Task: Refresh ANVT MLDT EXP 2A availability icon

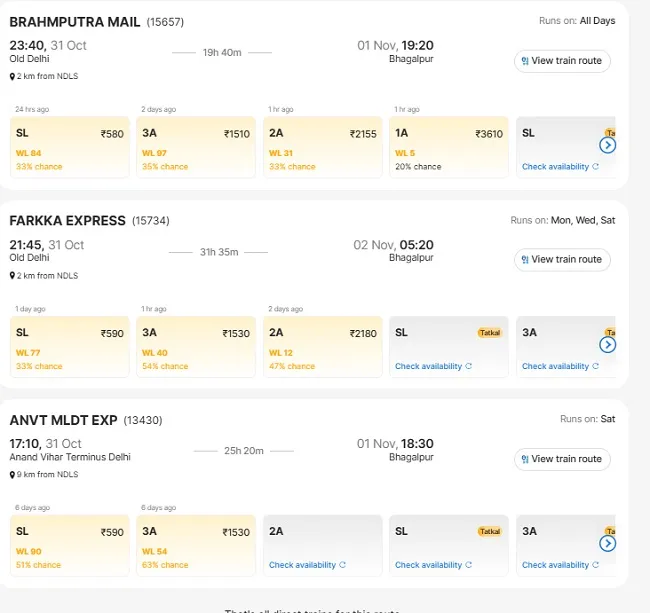Action: pyautogui.click(x=342, y=565)
